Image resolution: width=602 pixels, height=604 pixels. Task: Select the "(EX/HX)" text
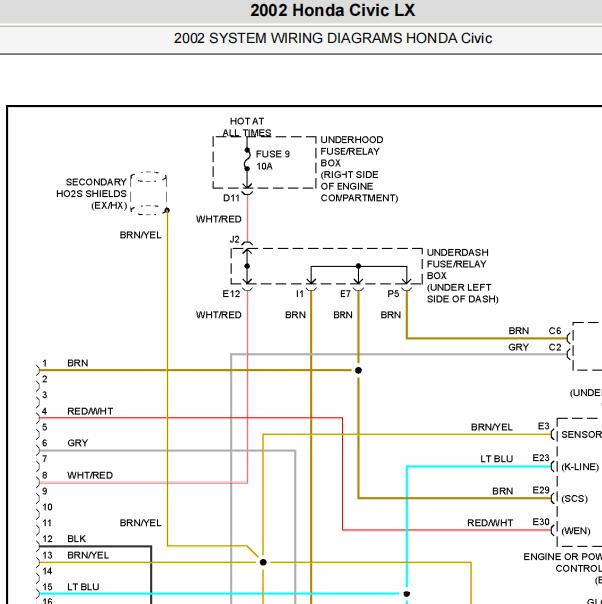[x=109, y=205]
